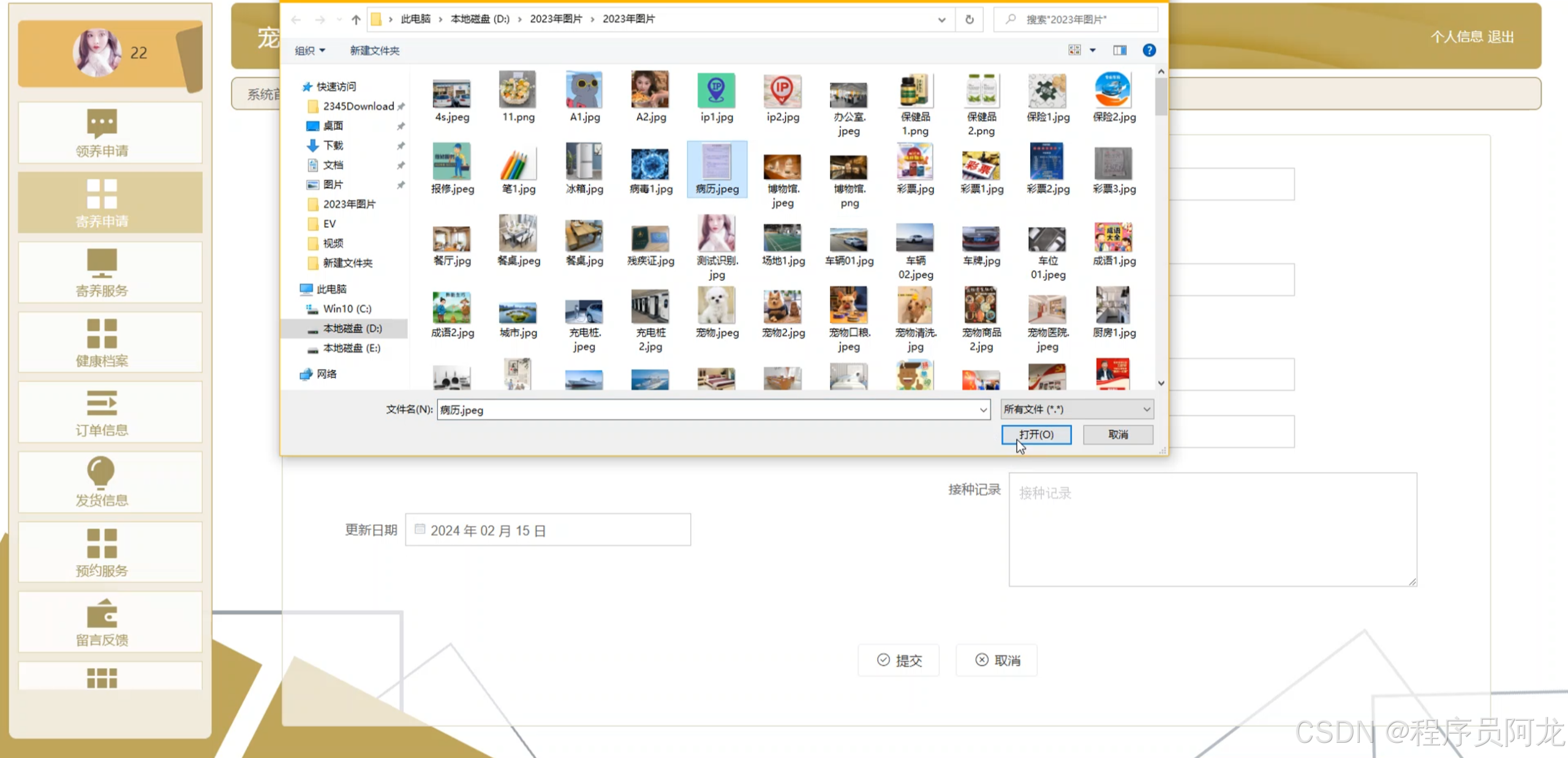Click the 打开(O) button

[1036, 434]
